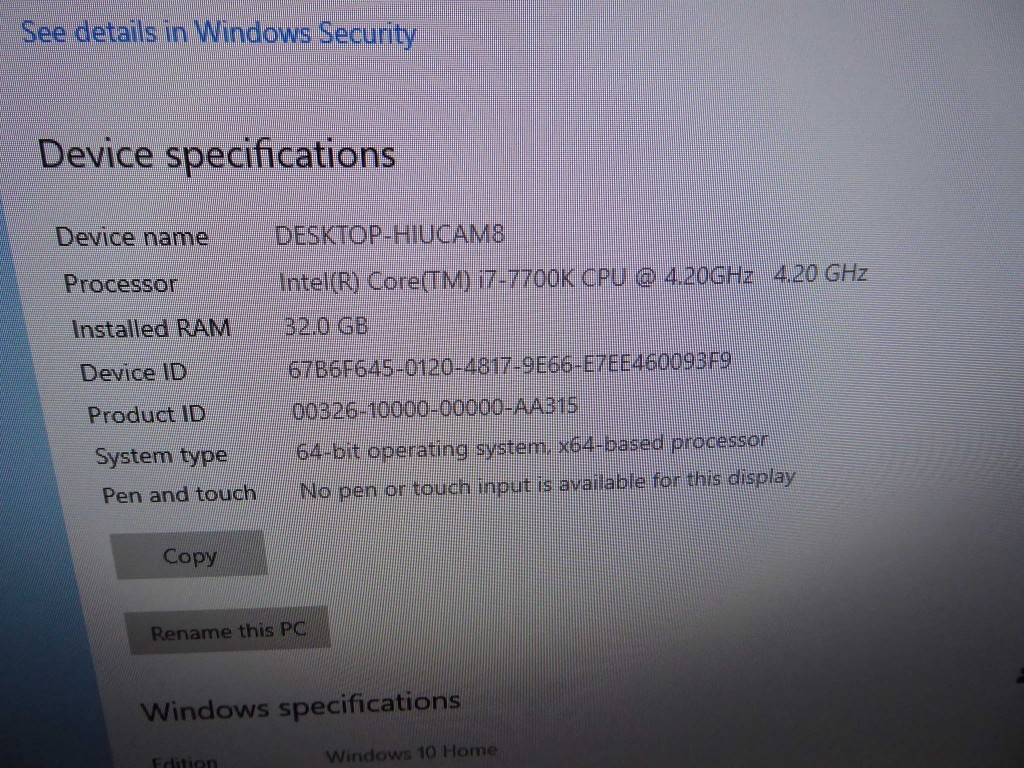Click the Copy button under device specifications
Screen dimensions: 1024x768
(189, 555)
